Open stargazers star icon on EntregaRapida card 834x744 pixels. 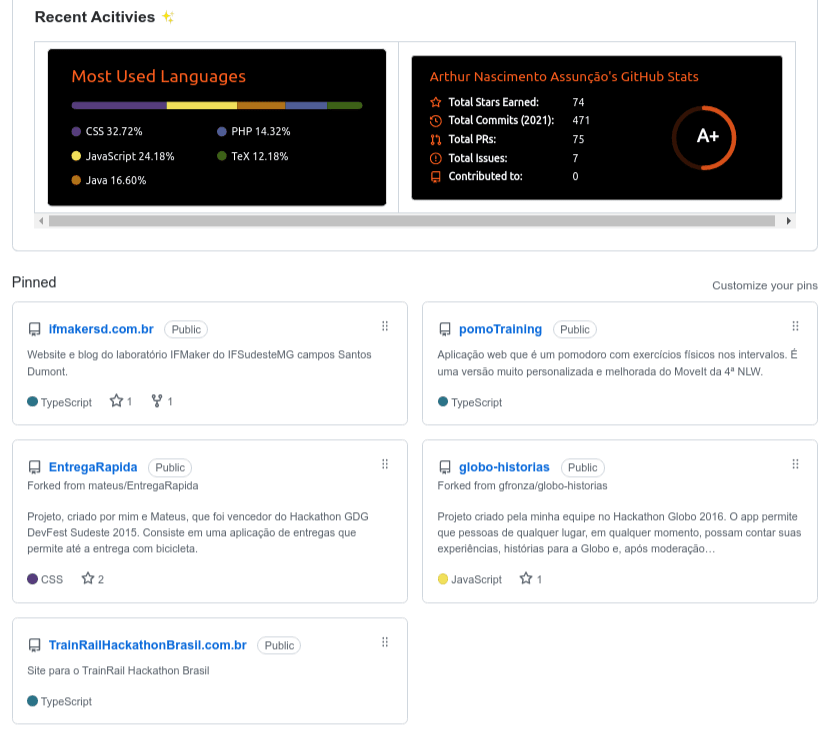coord(88,579)
